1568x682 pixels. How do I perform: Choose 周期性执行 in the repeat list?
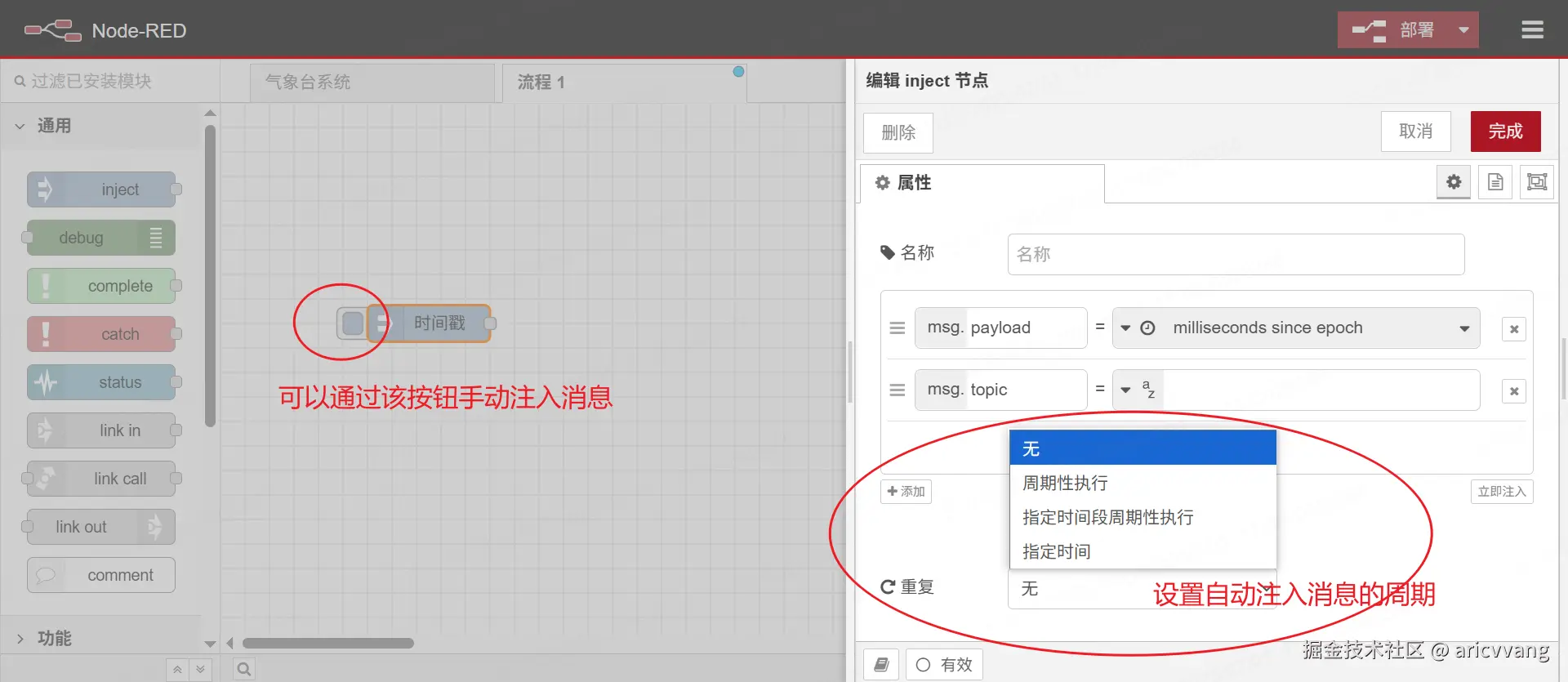click(1143, 483)
